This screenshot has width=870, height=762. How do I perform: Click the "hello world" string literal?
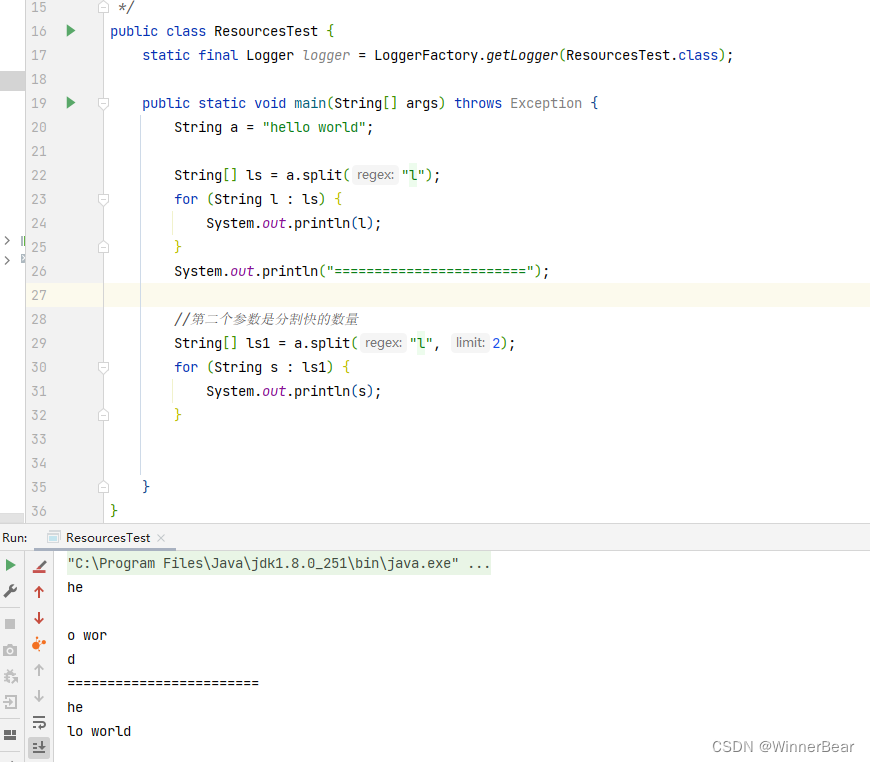[x=314, y=127]
